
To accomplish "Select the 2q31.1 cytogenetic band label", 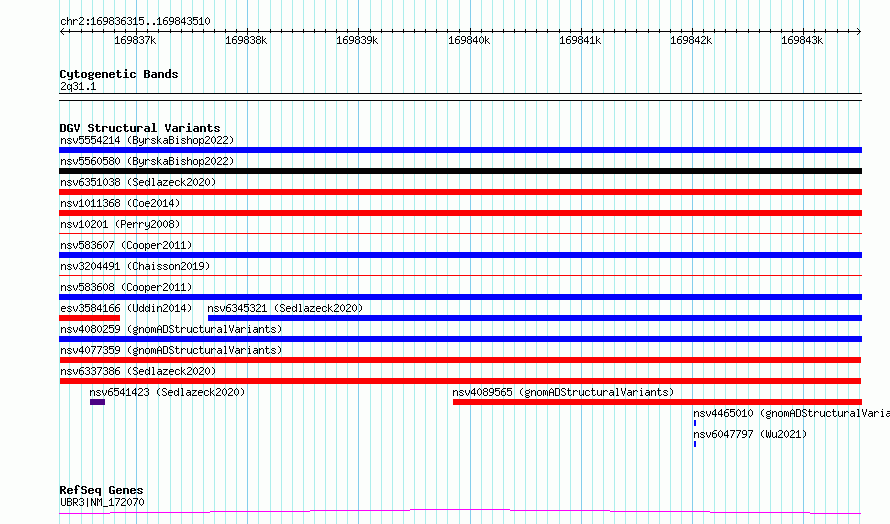I will [78, 86].
